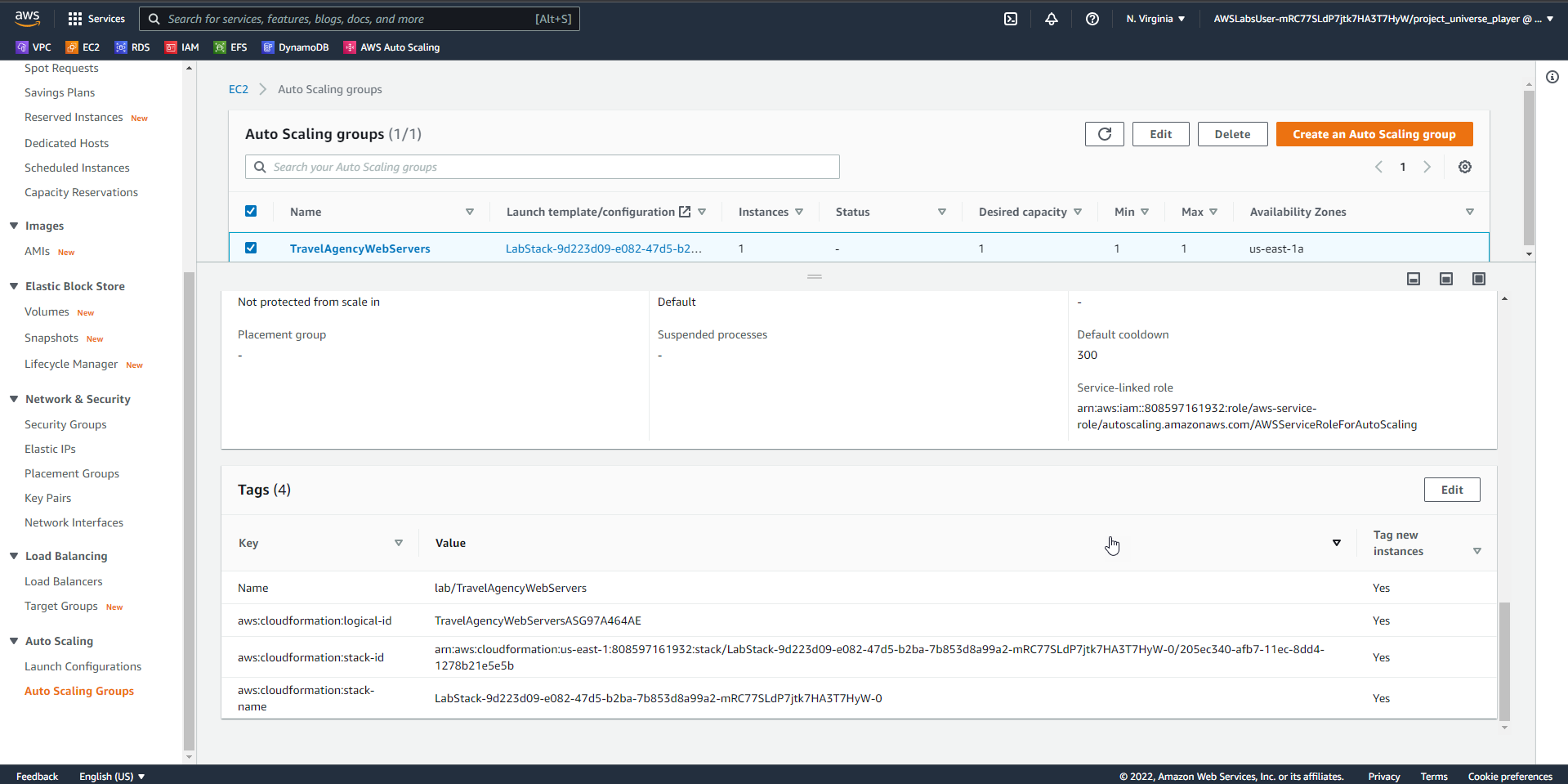Maximize the details split panel
1568x784 pixels.
[x=1479, y=279]
